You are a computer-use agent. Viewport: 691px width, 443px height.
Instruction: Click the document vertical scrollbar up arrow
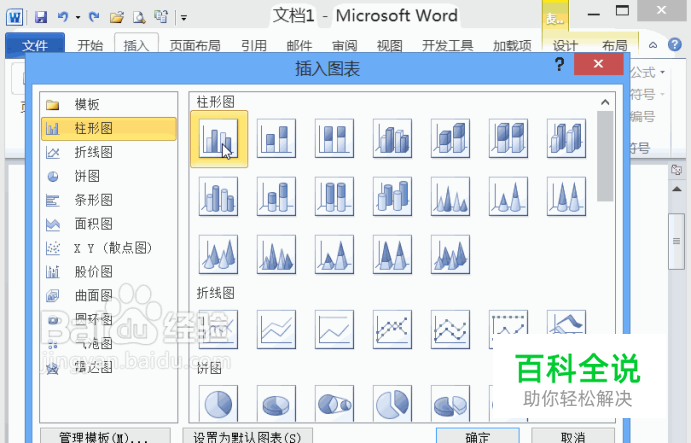coord(677,189)
